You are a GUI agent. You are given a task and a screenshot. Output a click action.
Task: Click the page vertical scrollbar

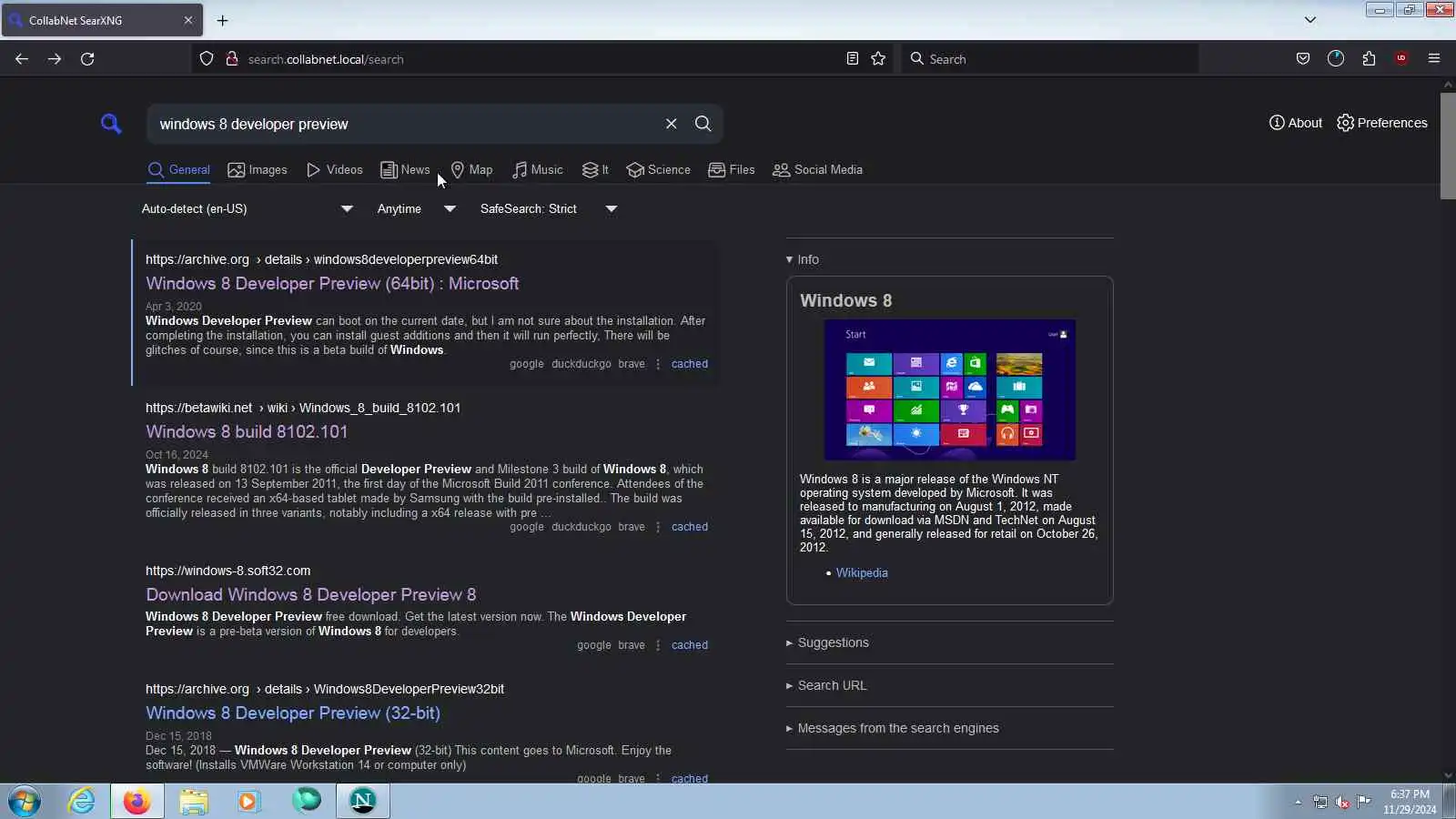click(1448, 146)
